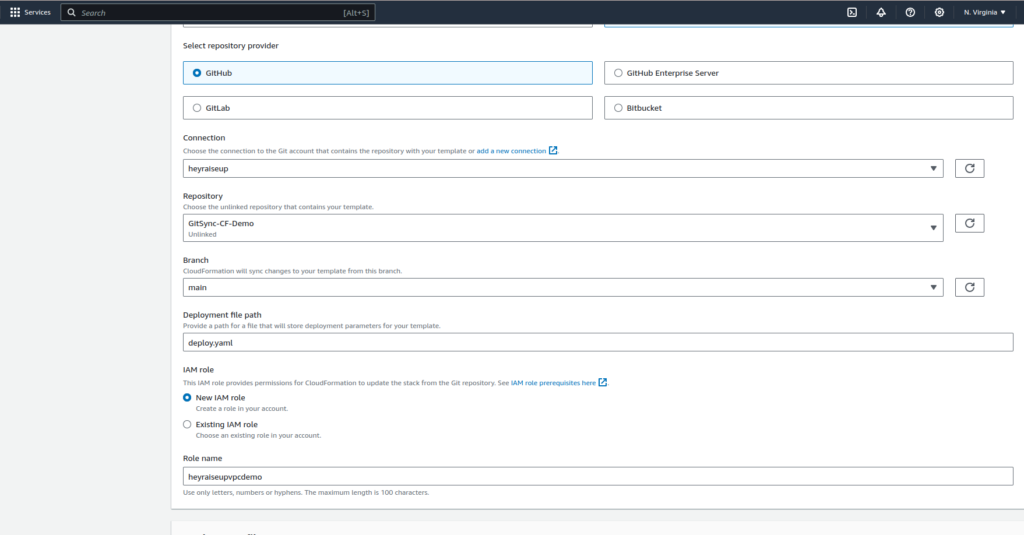The width and height of the screenshot is (1024, 535).
Task: Select Existing IAM role option
Action: pyautogui.click(x=187, y=424)
